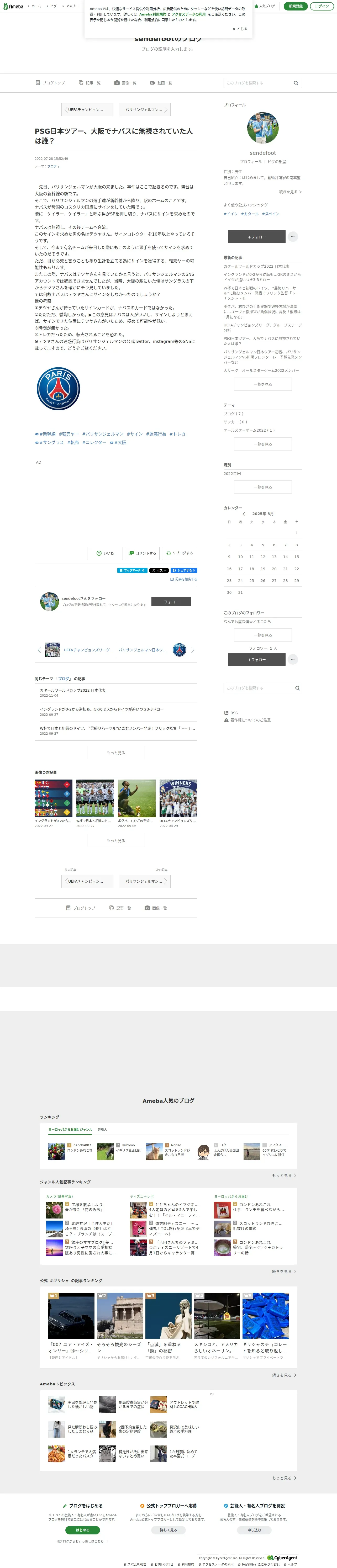Expand '一覧を見る' under 最新の記事
Screen dimensions: 337x1568
coord(263,385)
